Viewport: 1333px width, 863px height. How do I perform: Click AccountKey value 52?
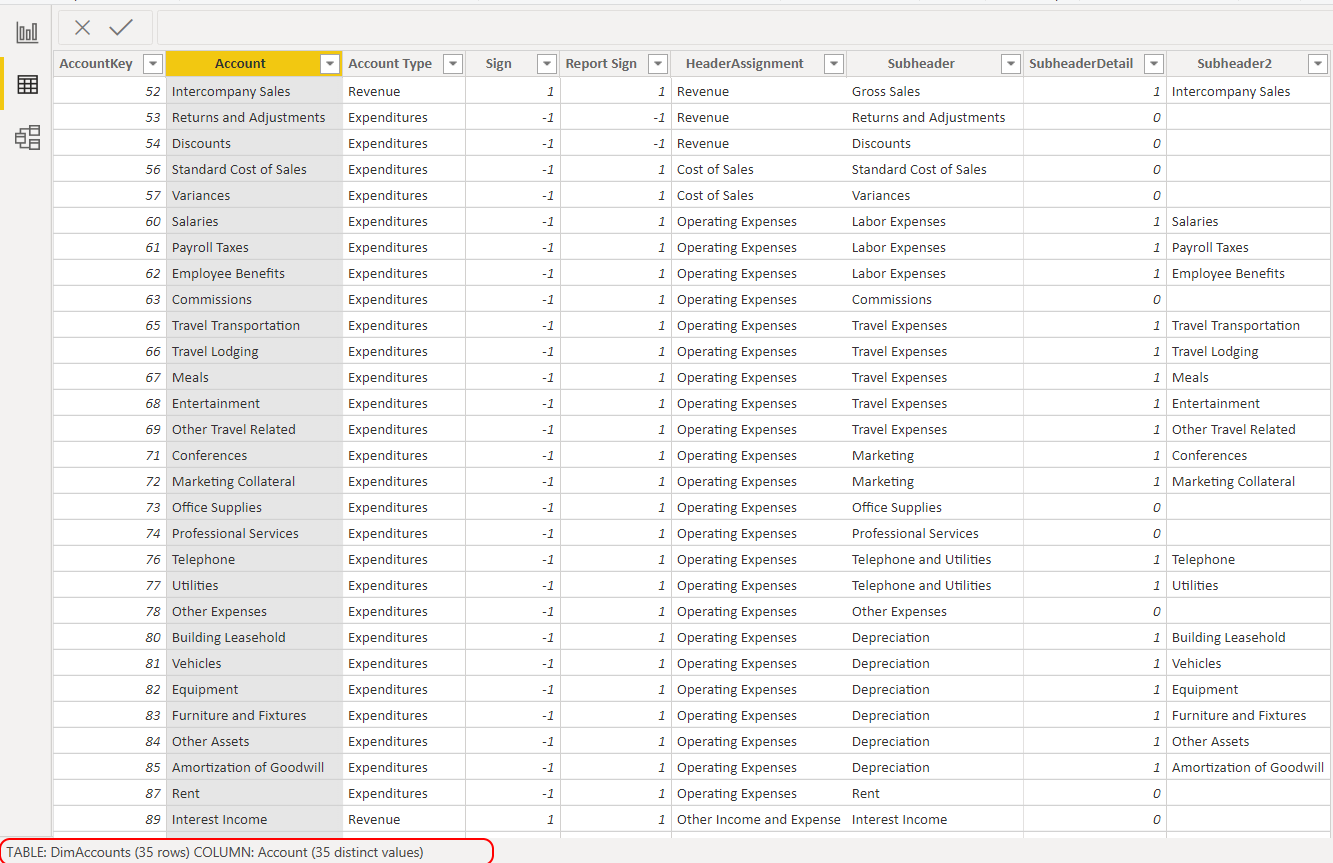109,91
